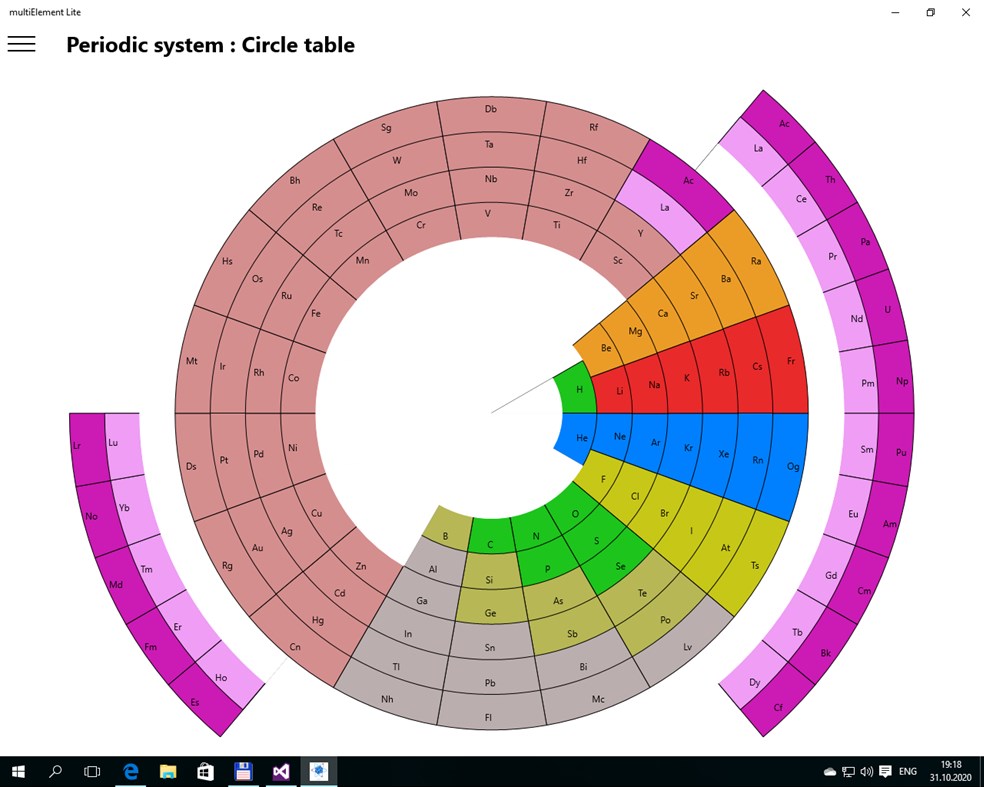This screenshot has height=787, width=984.
Task: Select the Helium segment in the blue group
Action: pos(581,437)
